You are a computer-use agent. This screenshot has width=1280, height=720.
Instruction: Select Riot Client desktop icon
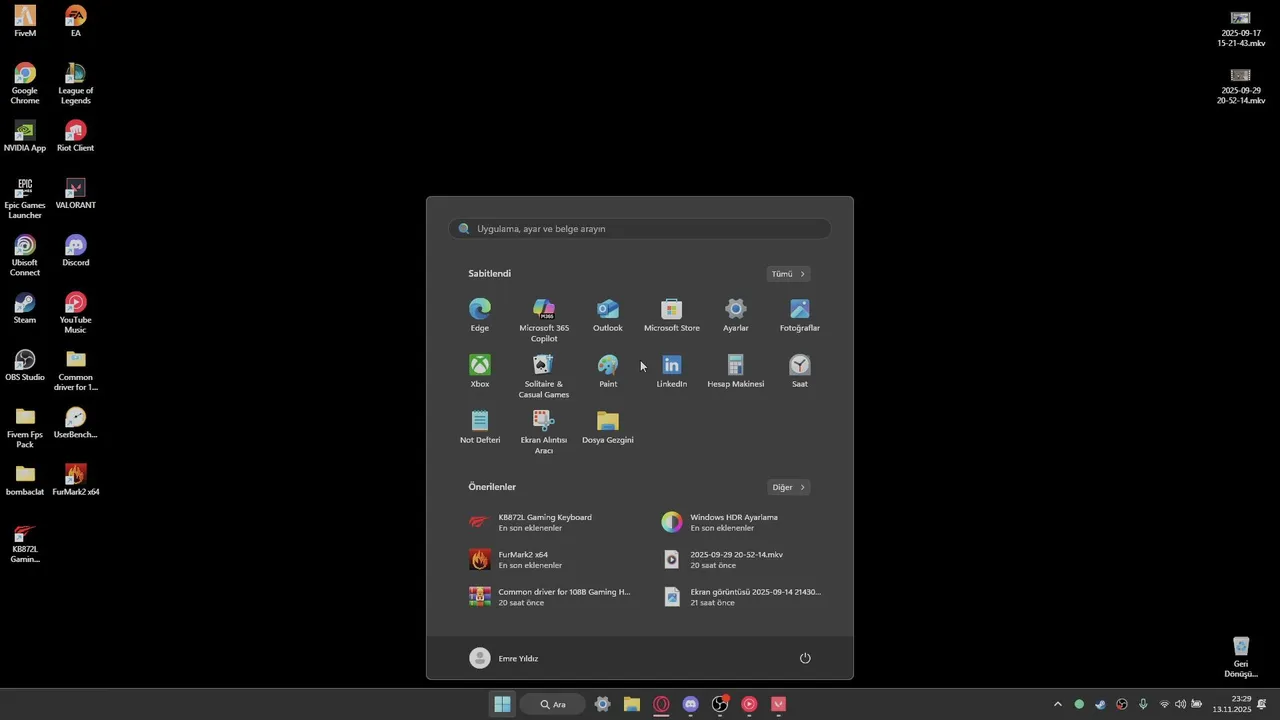coord(75,137)
